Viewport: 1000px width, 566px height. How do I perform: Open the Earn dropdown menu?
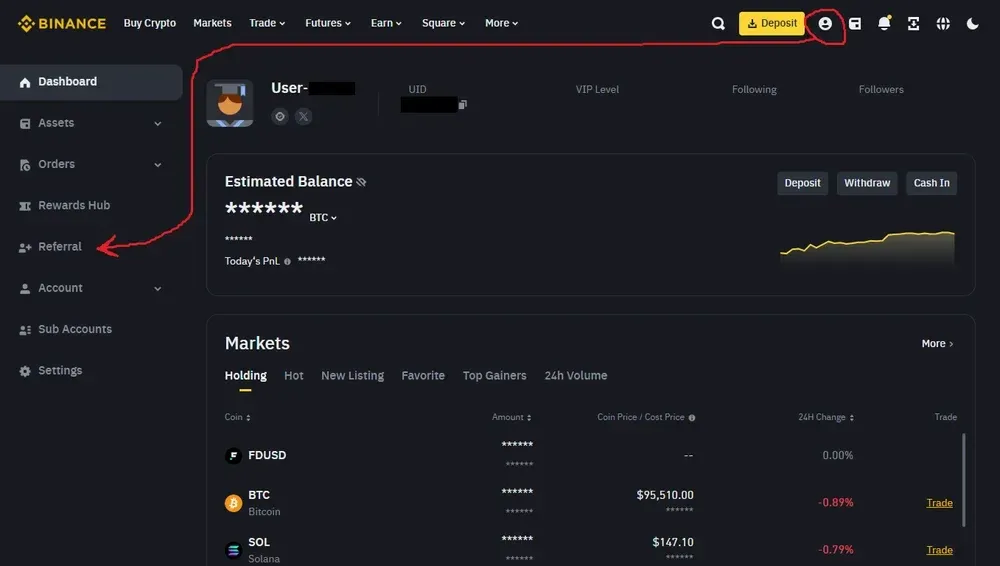[x=386, y=23]
